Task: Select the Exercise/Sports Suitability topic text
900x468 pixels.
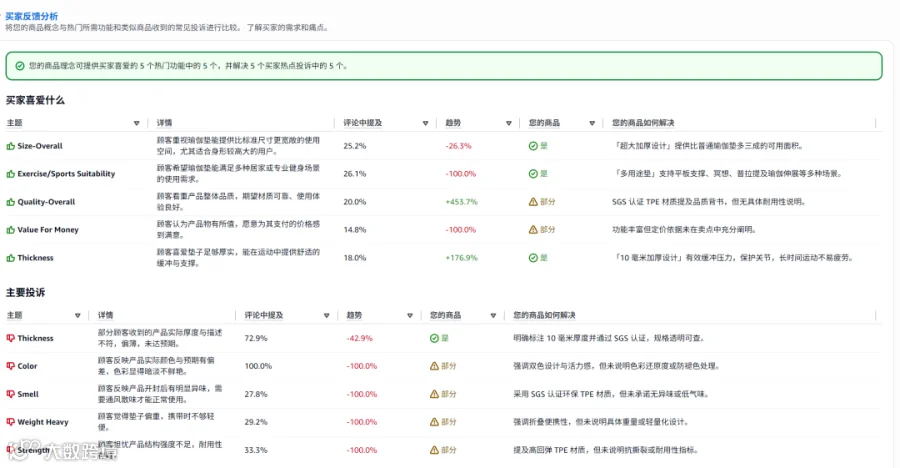Action: (66, 174)
